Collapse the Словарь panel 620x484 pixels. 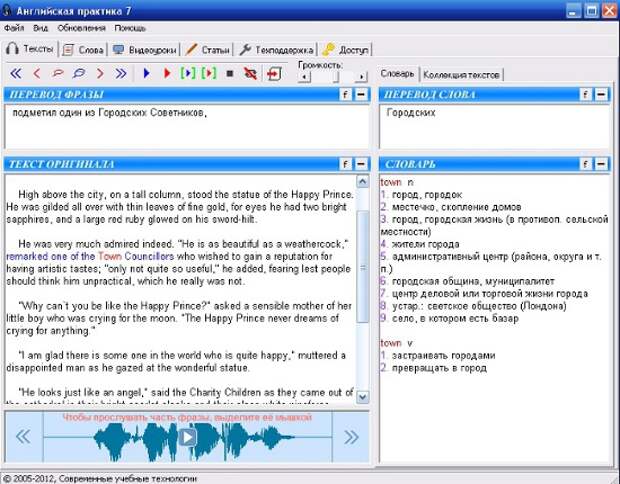601,163
